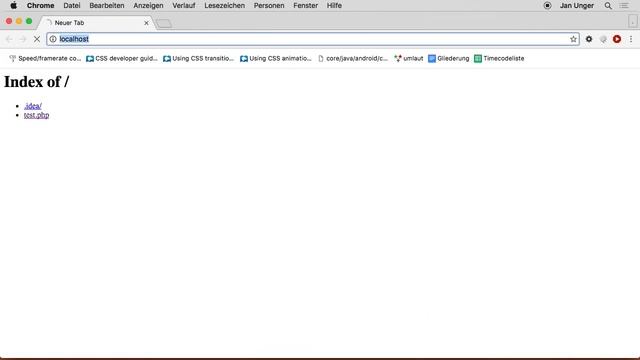The image size is (640, 360).
Task: Click the Index of / heading
Action: click(x=36, y=82)
